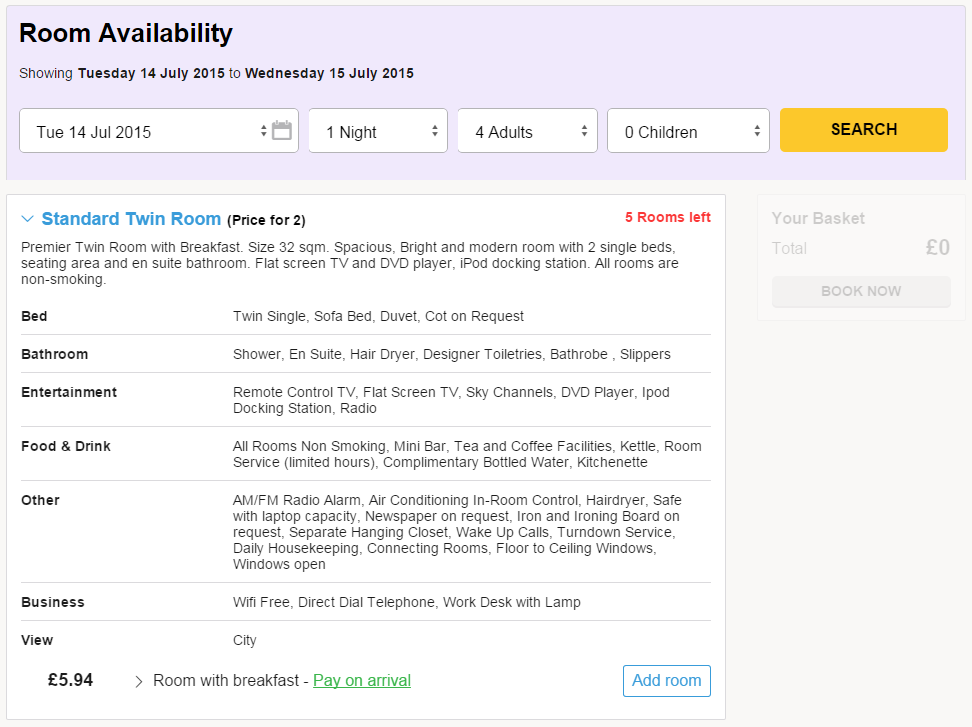Click the 'View' row label
972x727 pixels.
pos(37,640)
